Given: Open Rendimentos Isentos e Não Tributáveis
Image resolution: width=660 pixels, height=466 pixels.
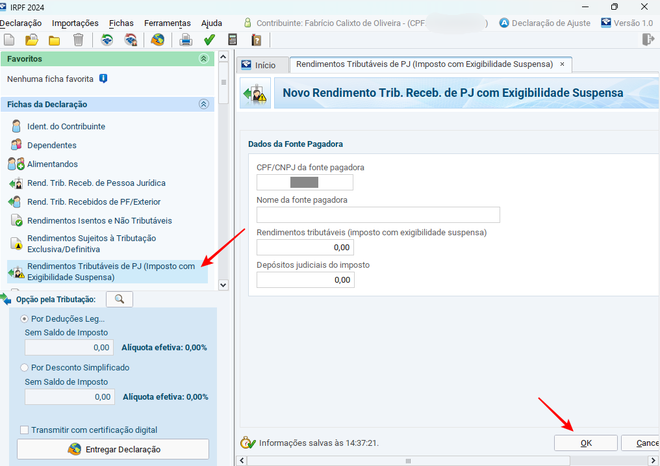Looking at the screenshot, I should [x=100, y=221].
